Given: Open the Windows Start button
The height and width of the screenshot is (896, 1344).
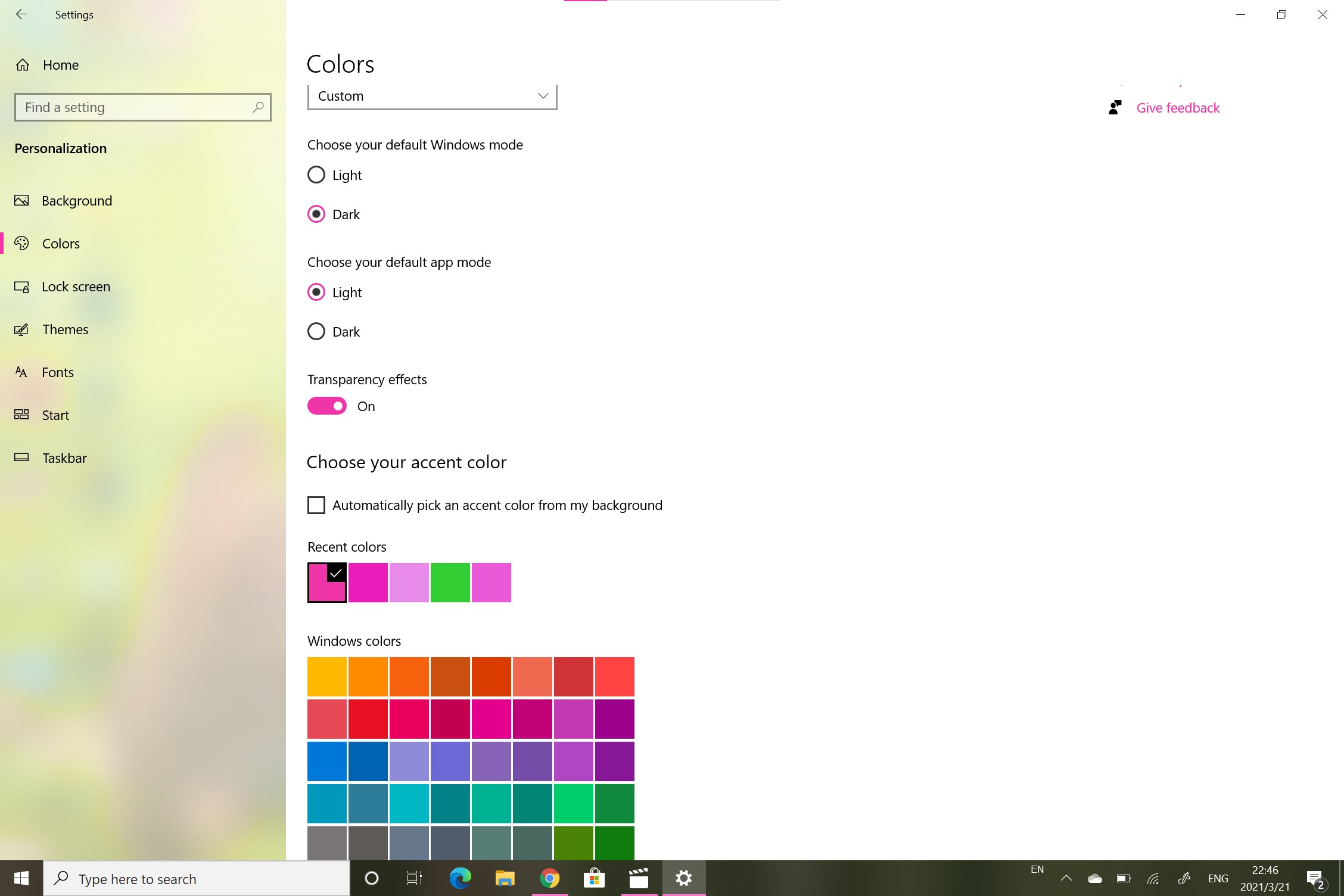Looking at the screenshot, I should tap(21, 878).
